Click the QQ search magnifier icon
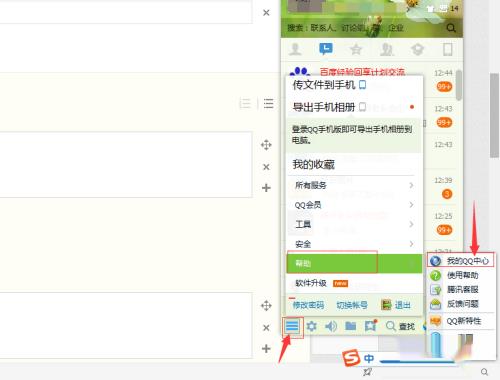 click(x=451, y=28)
